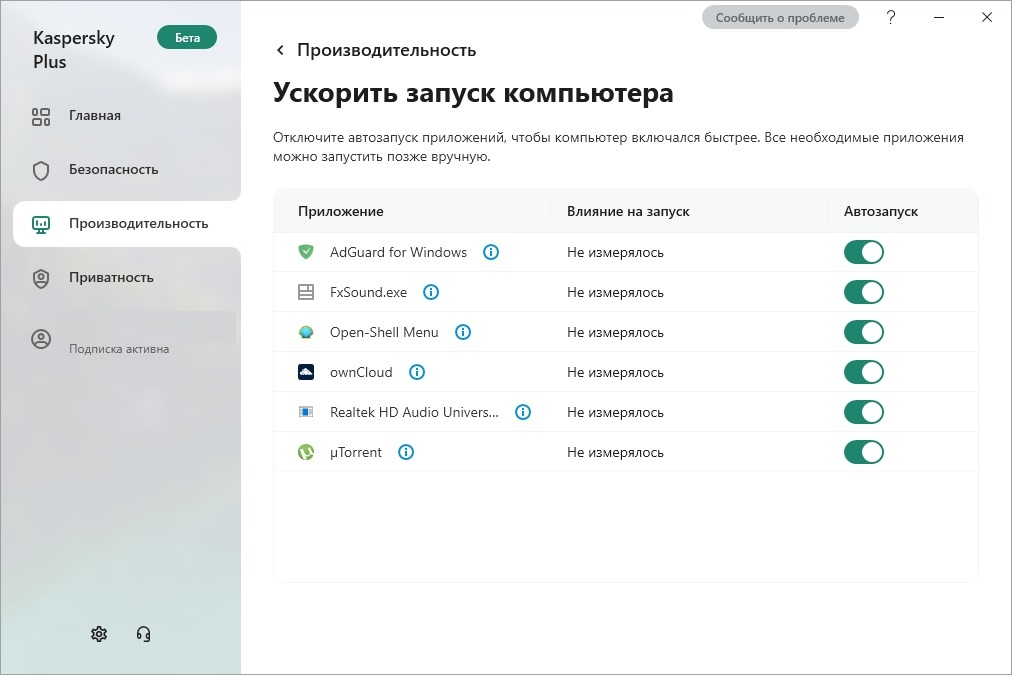Go back using the chevron arrow

280,50
